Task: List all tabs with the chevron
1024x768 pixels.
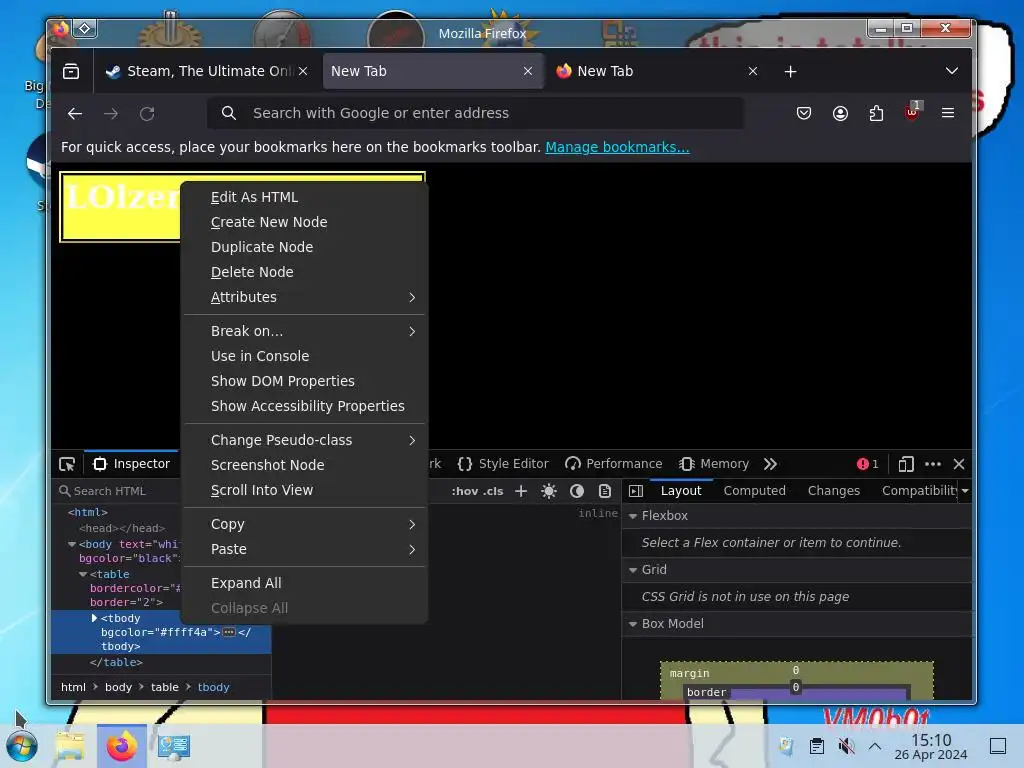Action: tap(952, 71)
